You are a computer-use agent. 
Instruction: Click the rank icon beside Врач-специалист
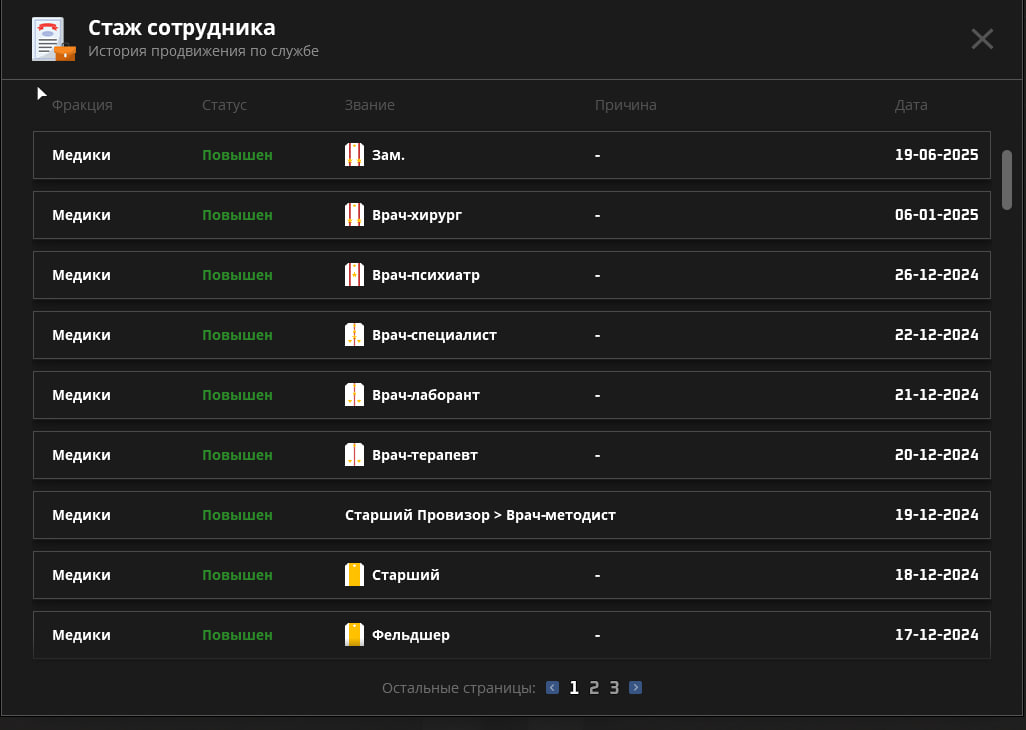coord(354,334)
